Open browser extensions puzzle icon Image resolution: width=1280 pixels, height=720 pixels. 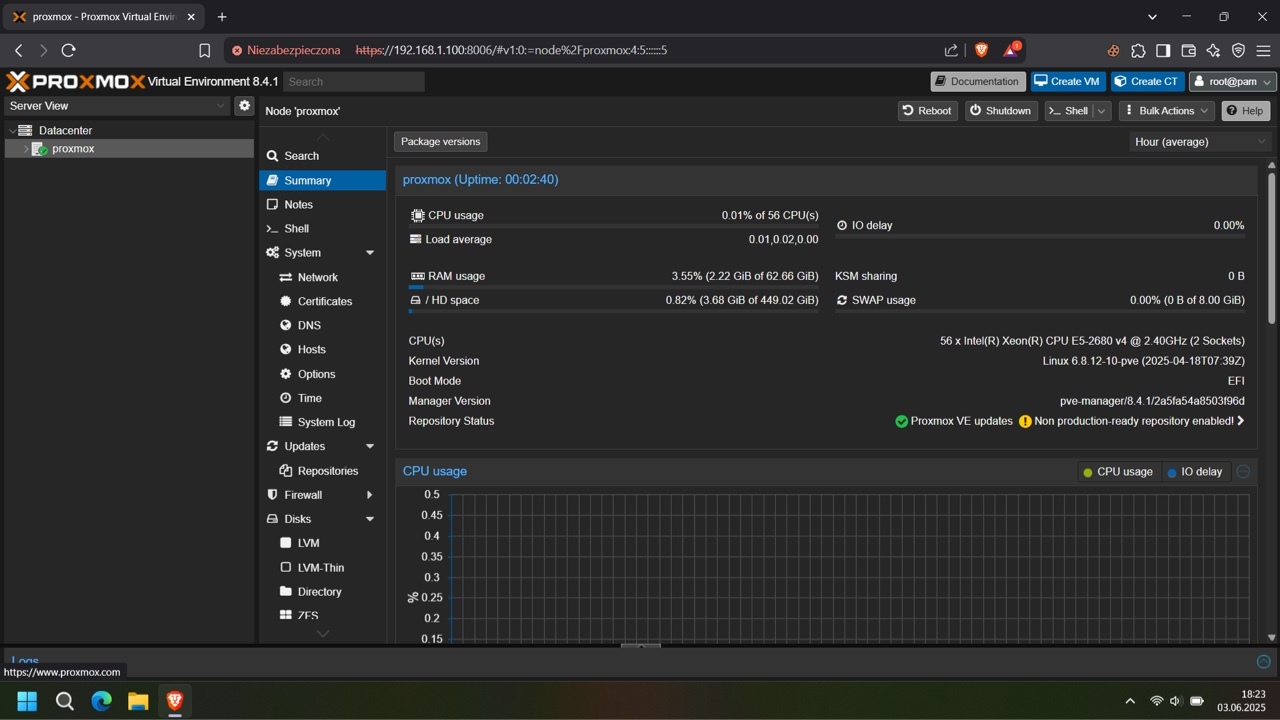[1138, 50]
